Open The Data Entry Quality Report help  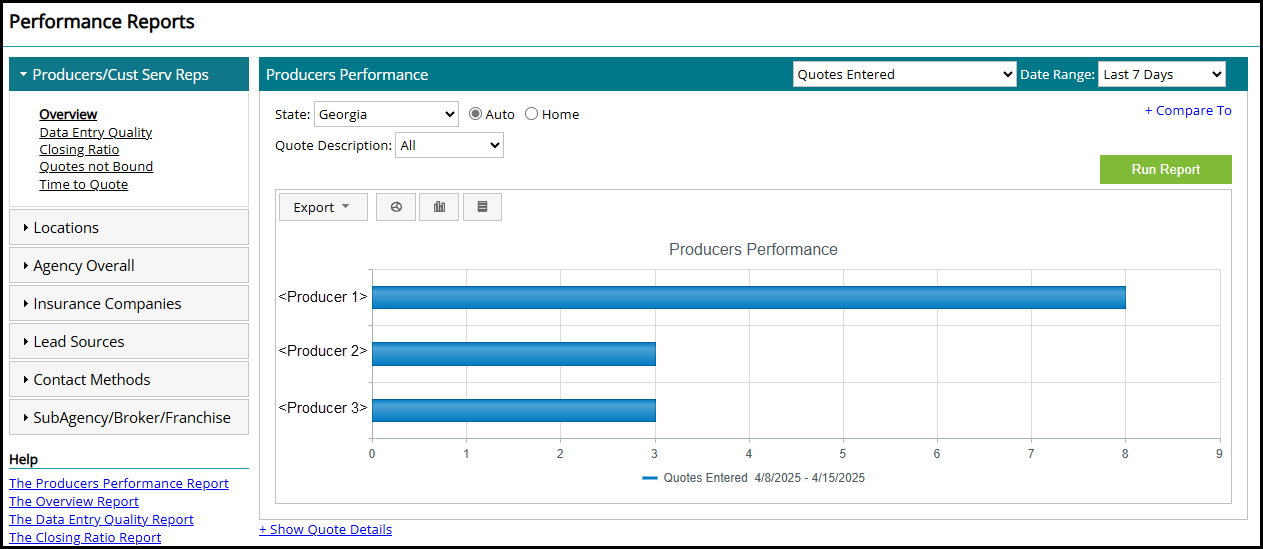click(101, 519)
